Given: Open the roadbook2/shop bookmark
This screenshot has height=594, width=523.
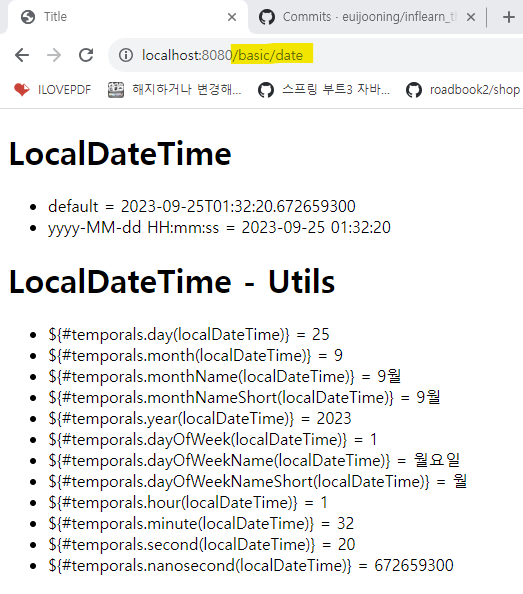Looking at the screenshot, I should pyautogui.click(x=463, y=90).
